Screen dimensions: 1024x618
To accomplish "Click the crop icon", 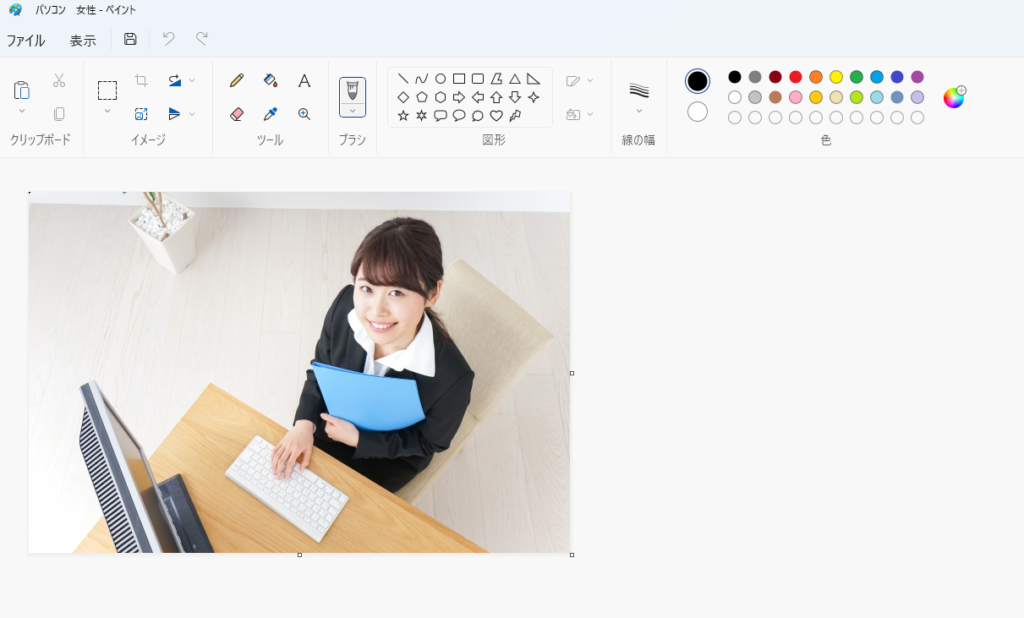I will (141, 80).
